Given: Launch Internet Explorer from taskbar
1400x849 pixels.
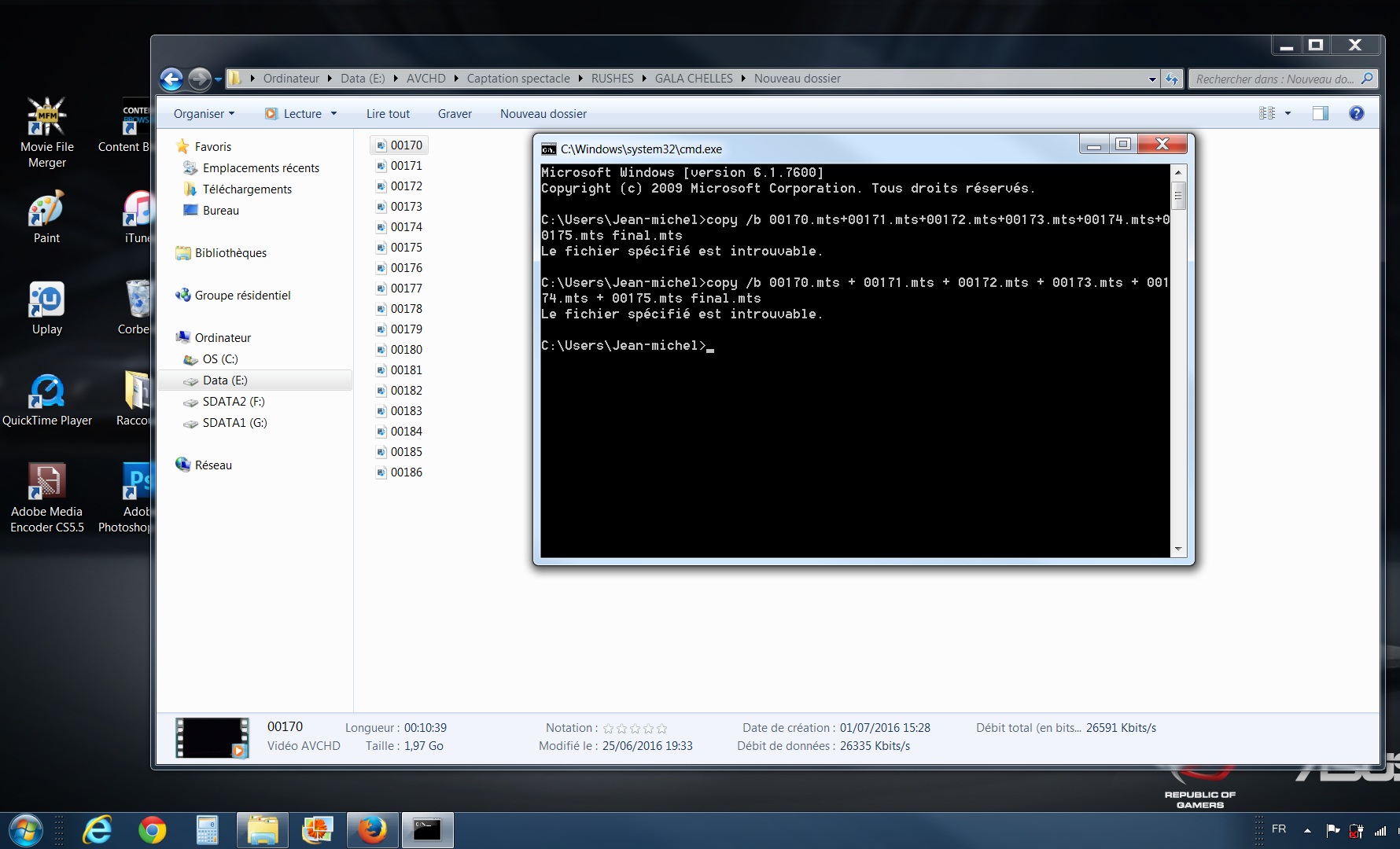Looking at the screenshot, I should (98, 830).
